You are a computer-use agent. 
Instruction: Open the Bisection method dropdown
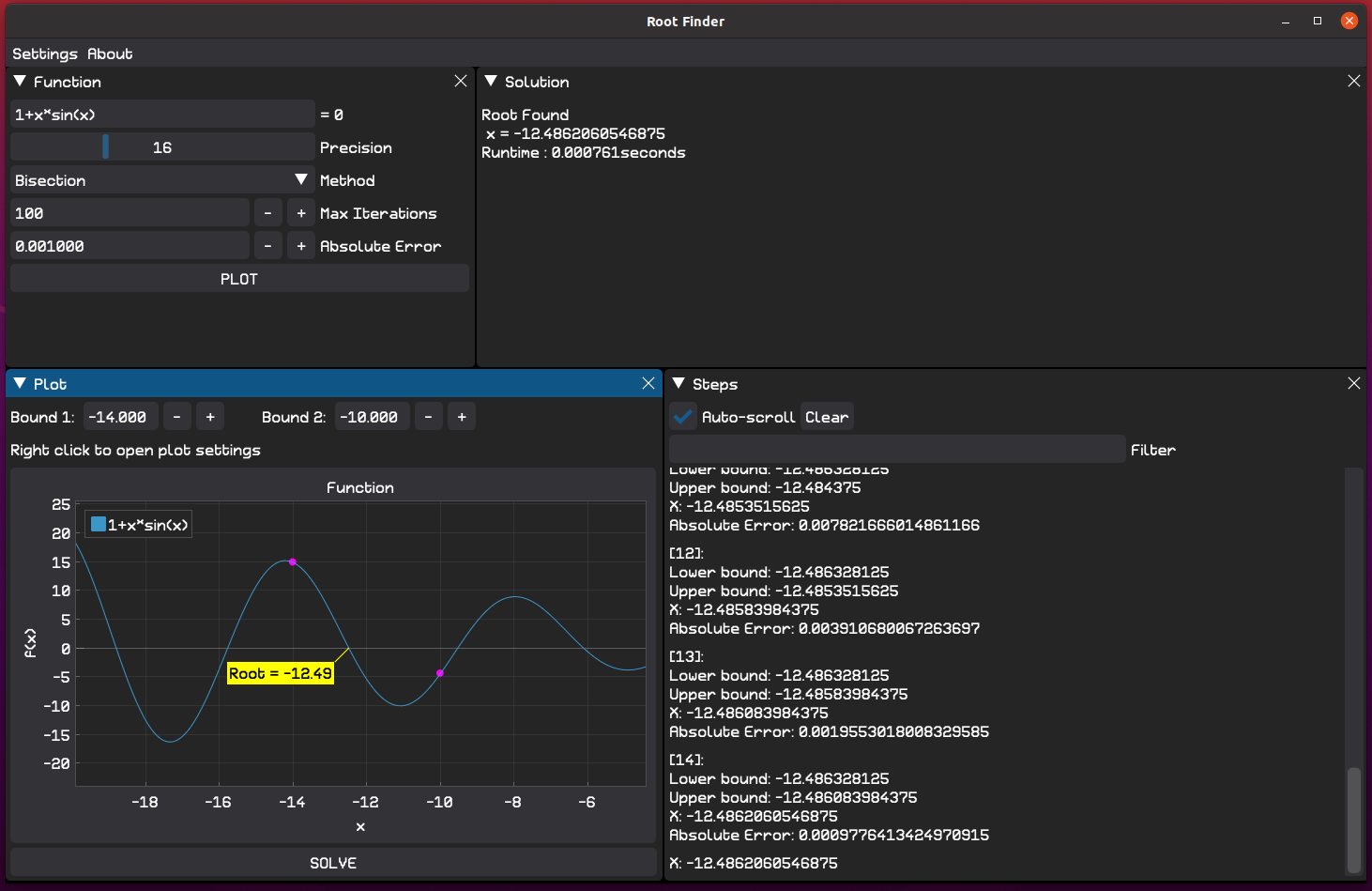(x=162, y=180)
